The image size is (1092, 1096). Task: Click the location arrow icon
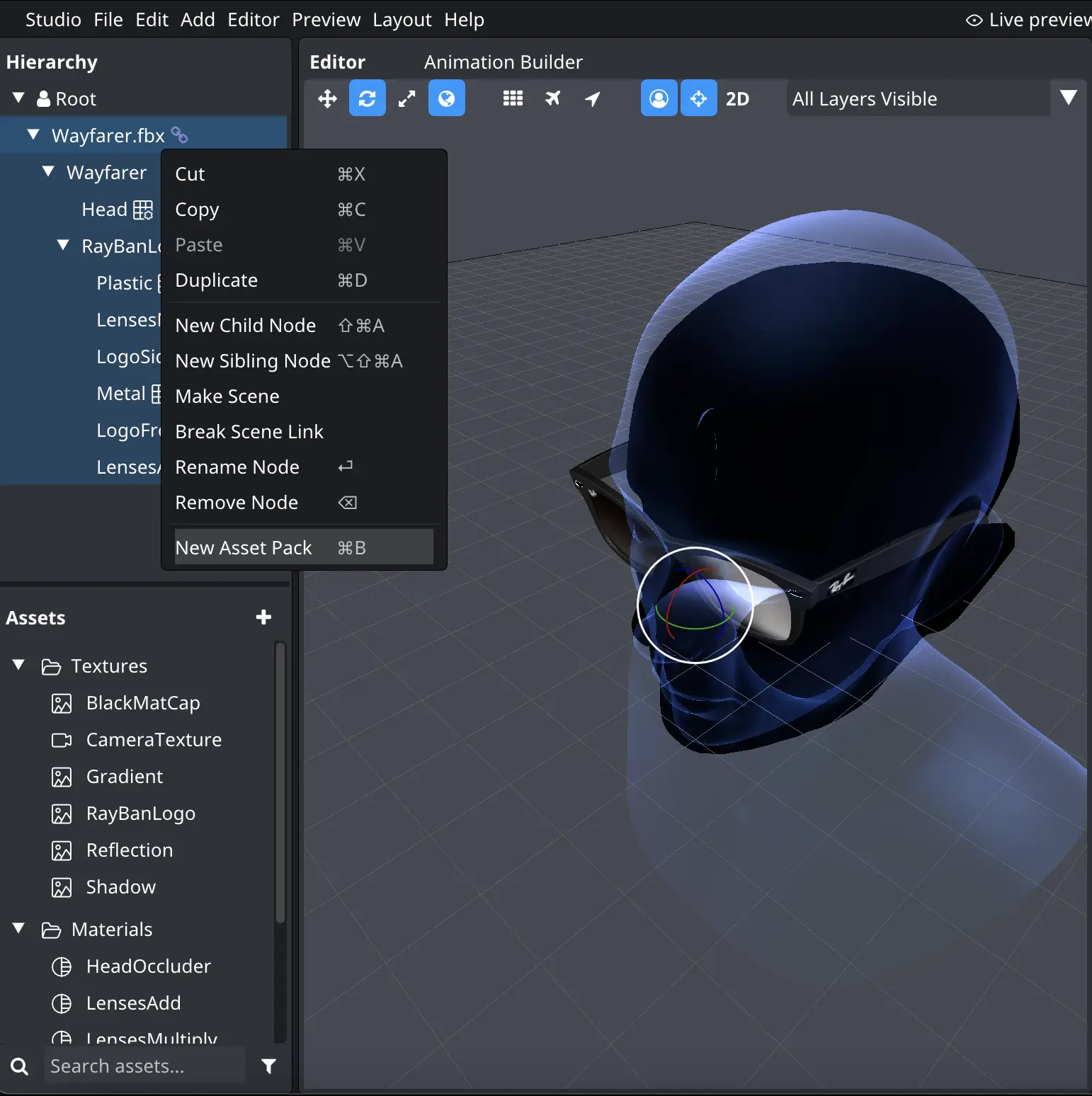pyautogui.click(x=593, y=98)
